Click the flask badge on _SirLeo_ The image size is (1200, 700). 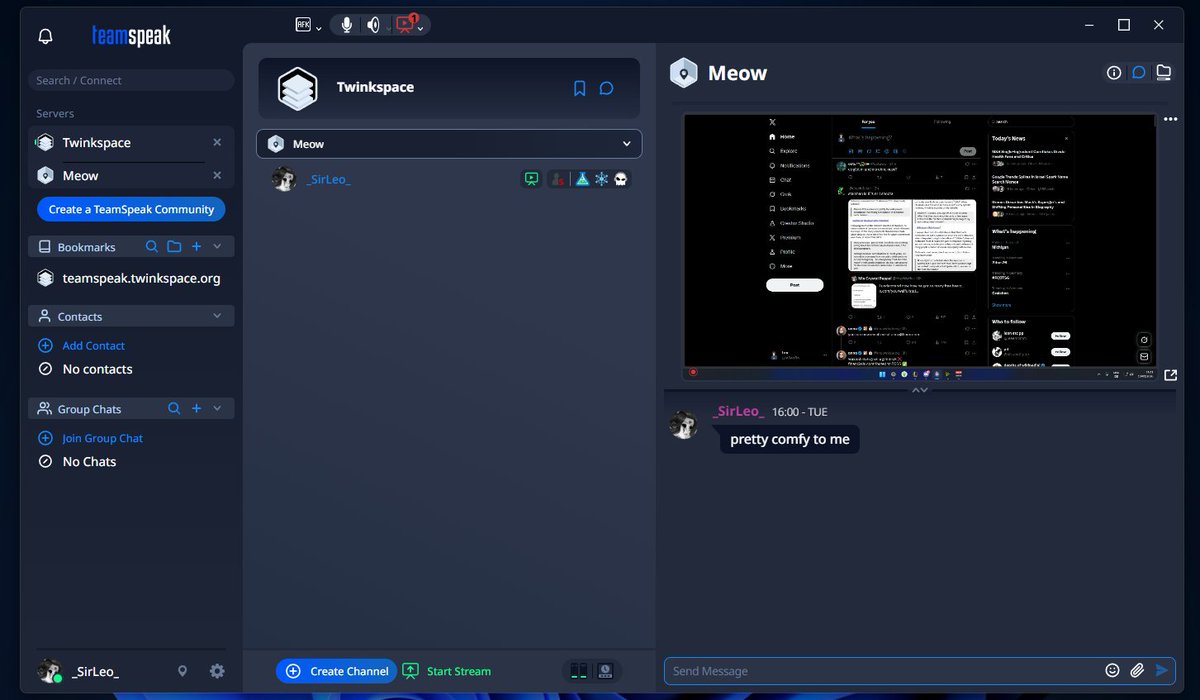[x=582, y=179]
